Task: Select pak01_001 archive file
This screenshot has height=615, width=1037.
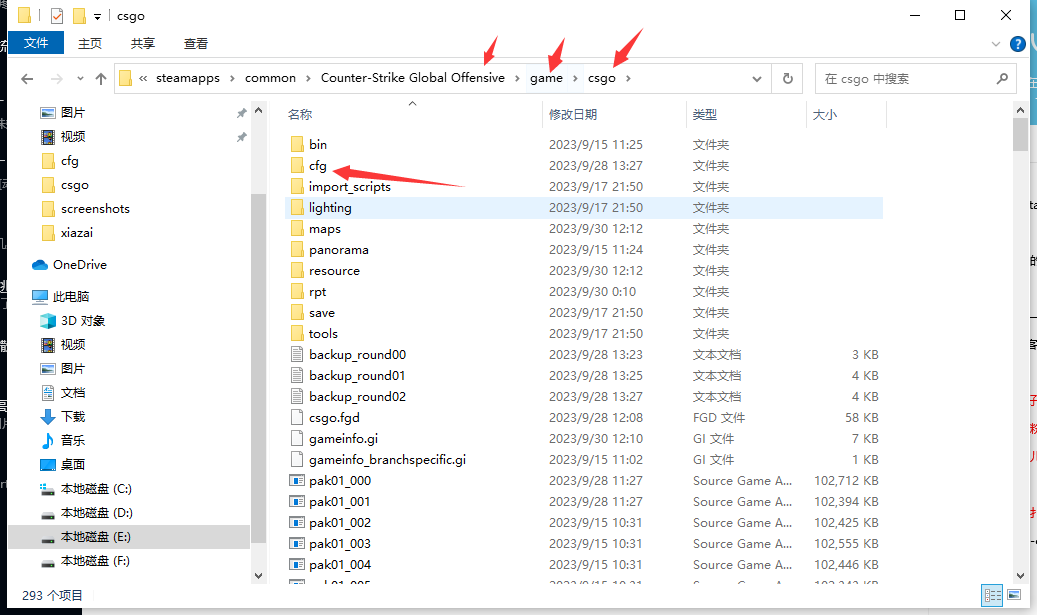Action: coord(339,502)
